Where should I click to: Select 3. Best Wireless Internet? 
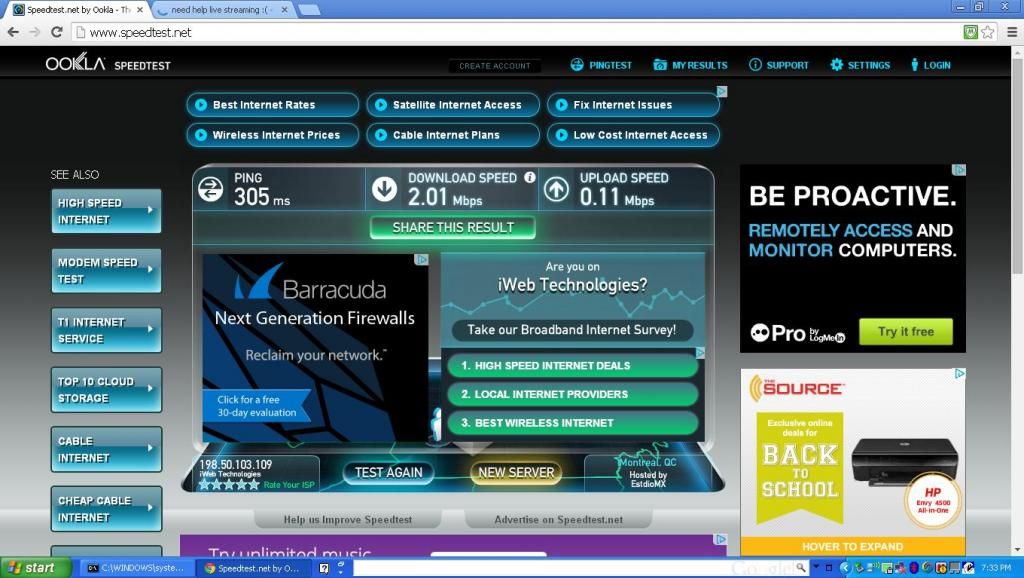(572, 423)
